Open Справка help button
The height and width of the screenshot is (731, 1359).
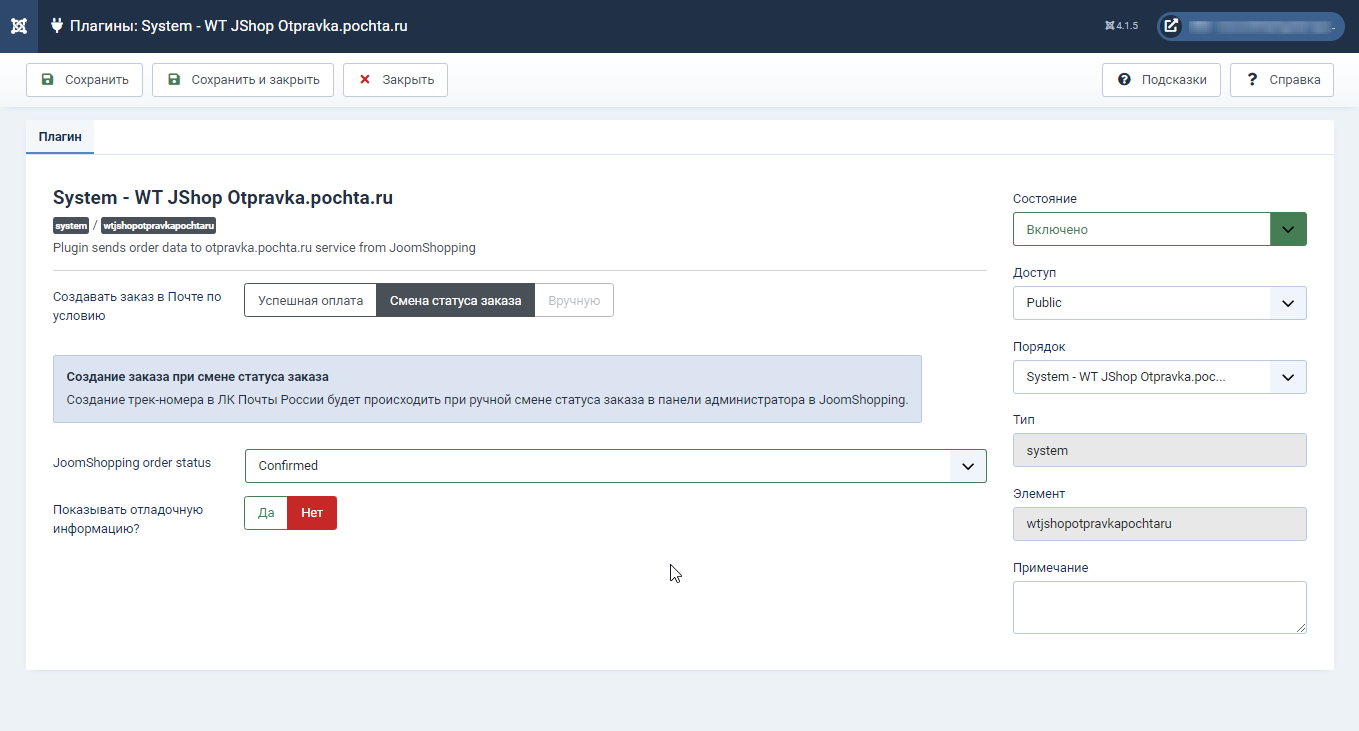(1281, 80)
